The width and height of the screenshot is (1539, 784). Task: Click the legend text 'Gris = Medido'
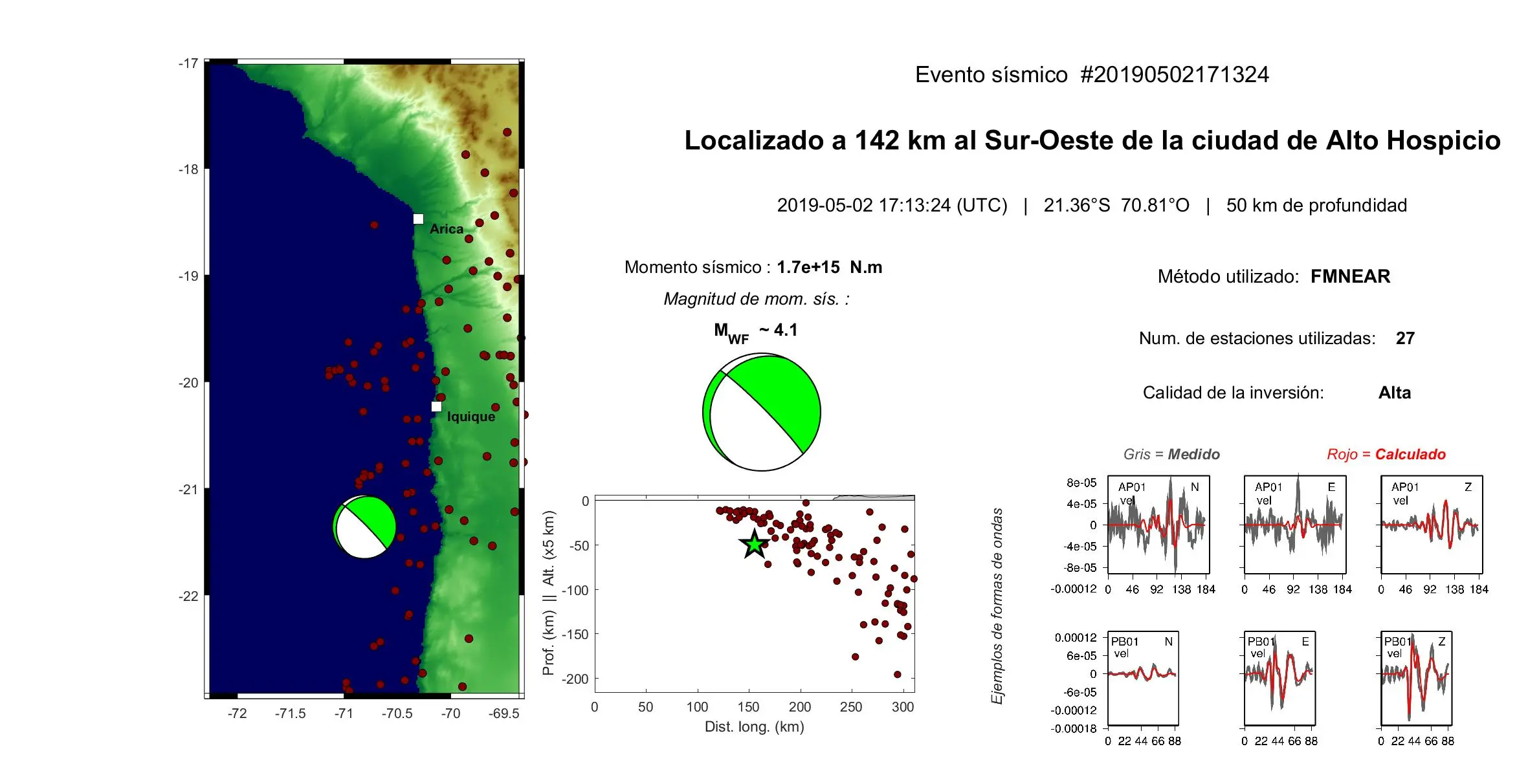tap(1171, 454)
